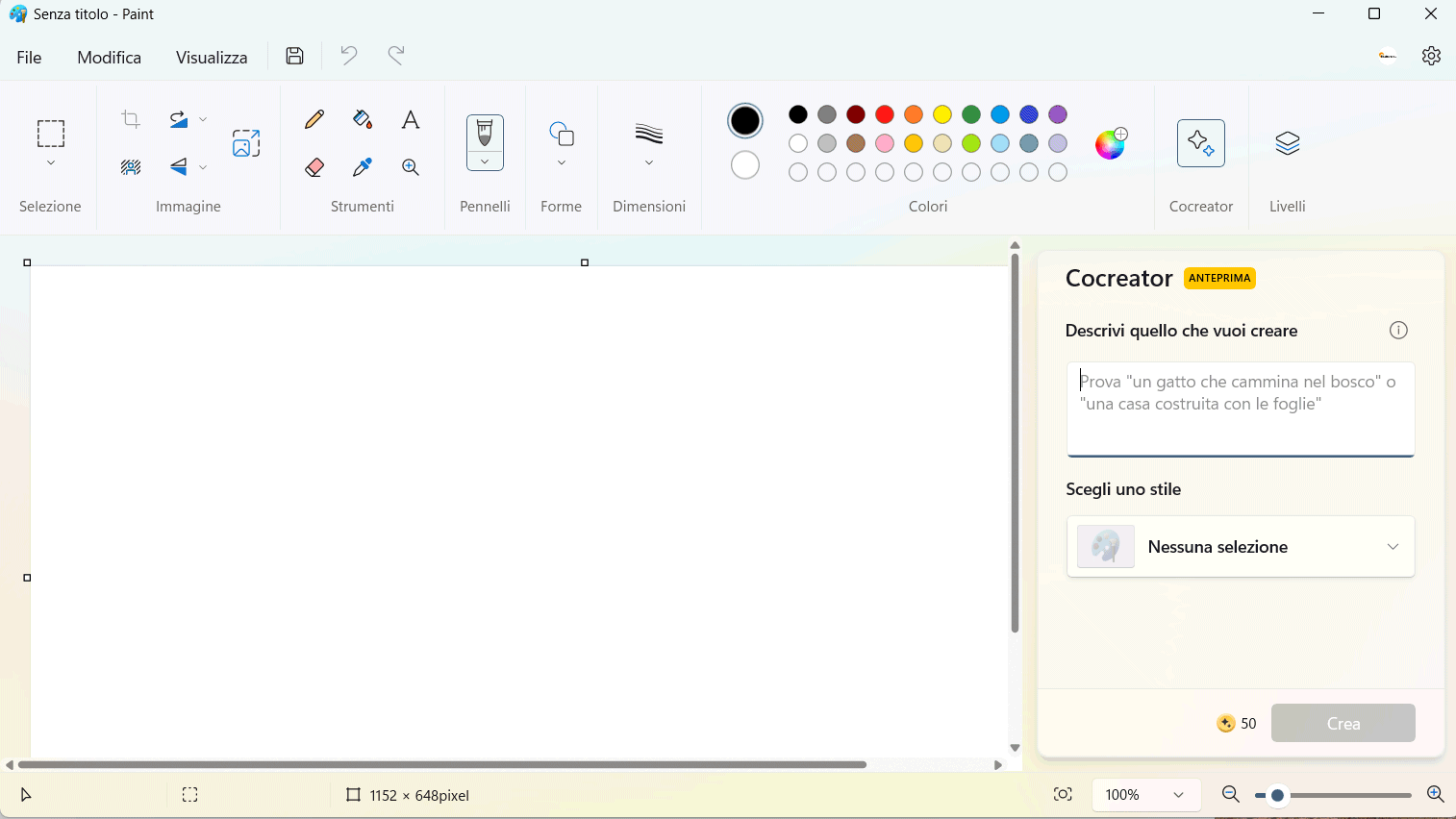The height and width of the screenshot is (819, 1456).
Task: Click the Shapes (Forme) icon
Action: point(562,134)
